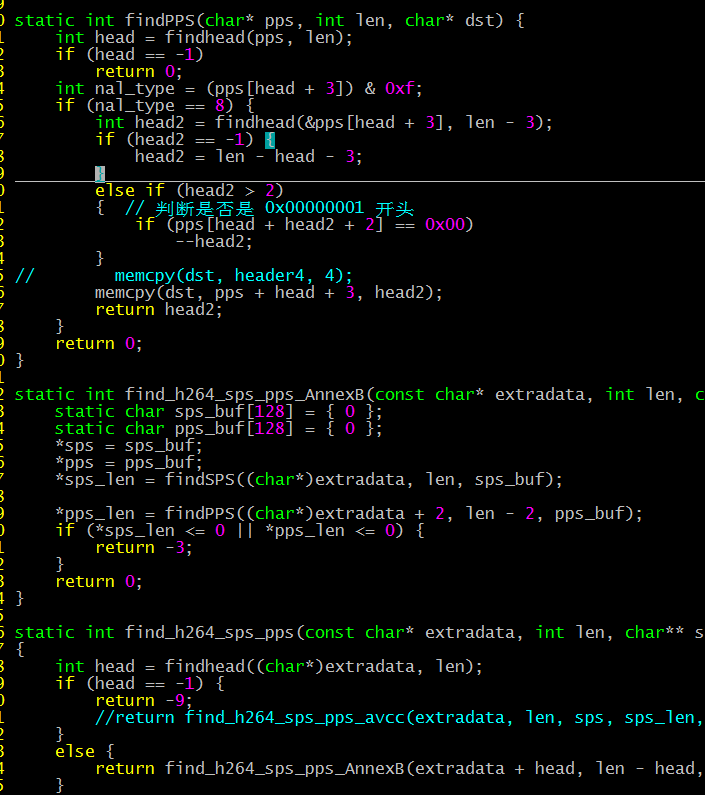The image size is (705, 795).
Task: Click the '--head2;' decrement statement
Action: tap(214, 241)
